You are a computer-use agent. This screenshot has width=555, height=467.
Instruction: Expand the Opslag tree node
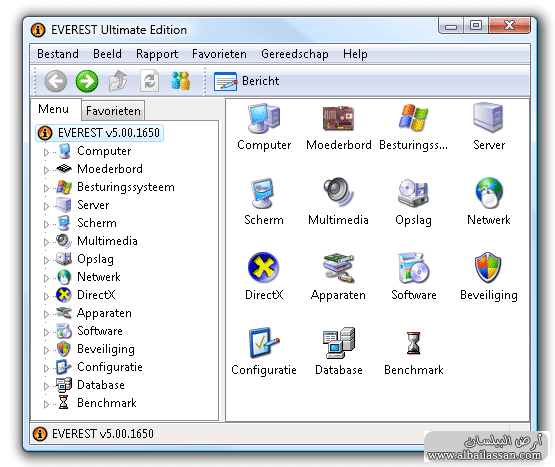pos(46,260)
